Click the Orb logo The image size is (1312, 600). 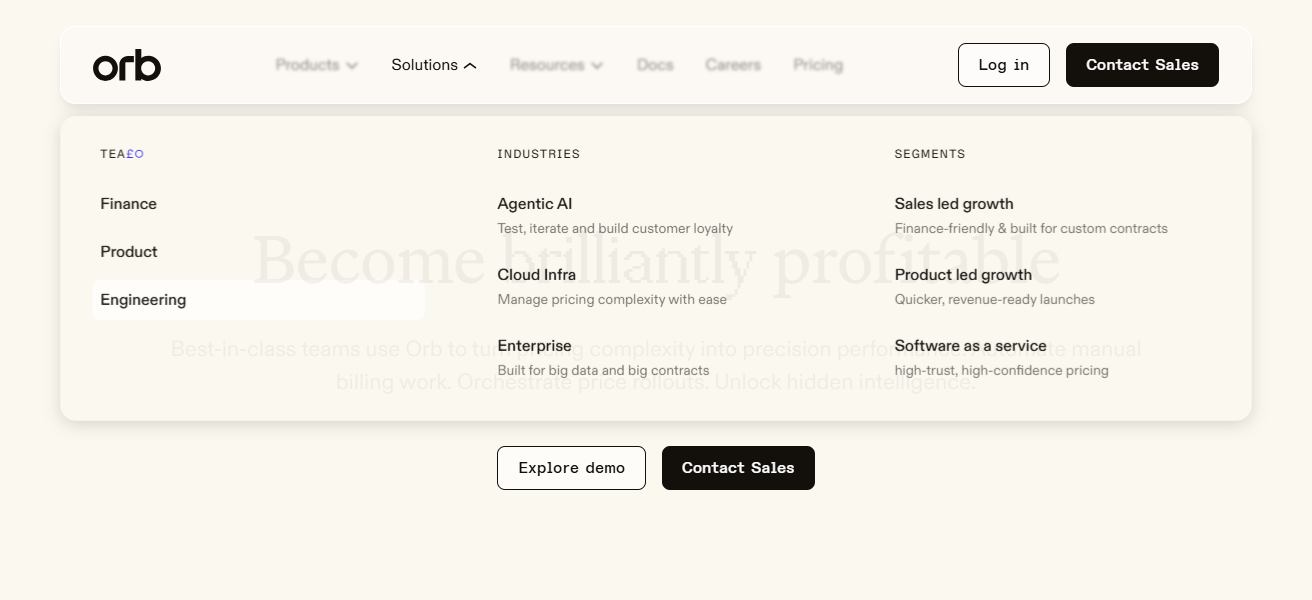pyautogui.click(x=127, y=65)
